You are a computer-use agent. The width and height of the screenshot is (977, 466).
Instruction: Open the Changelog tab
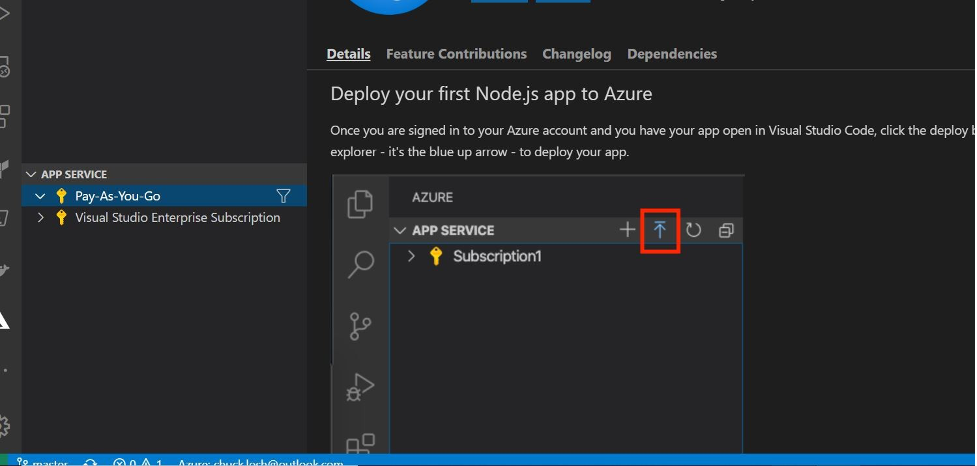[576, 54]
